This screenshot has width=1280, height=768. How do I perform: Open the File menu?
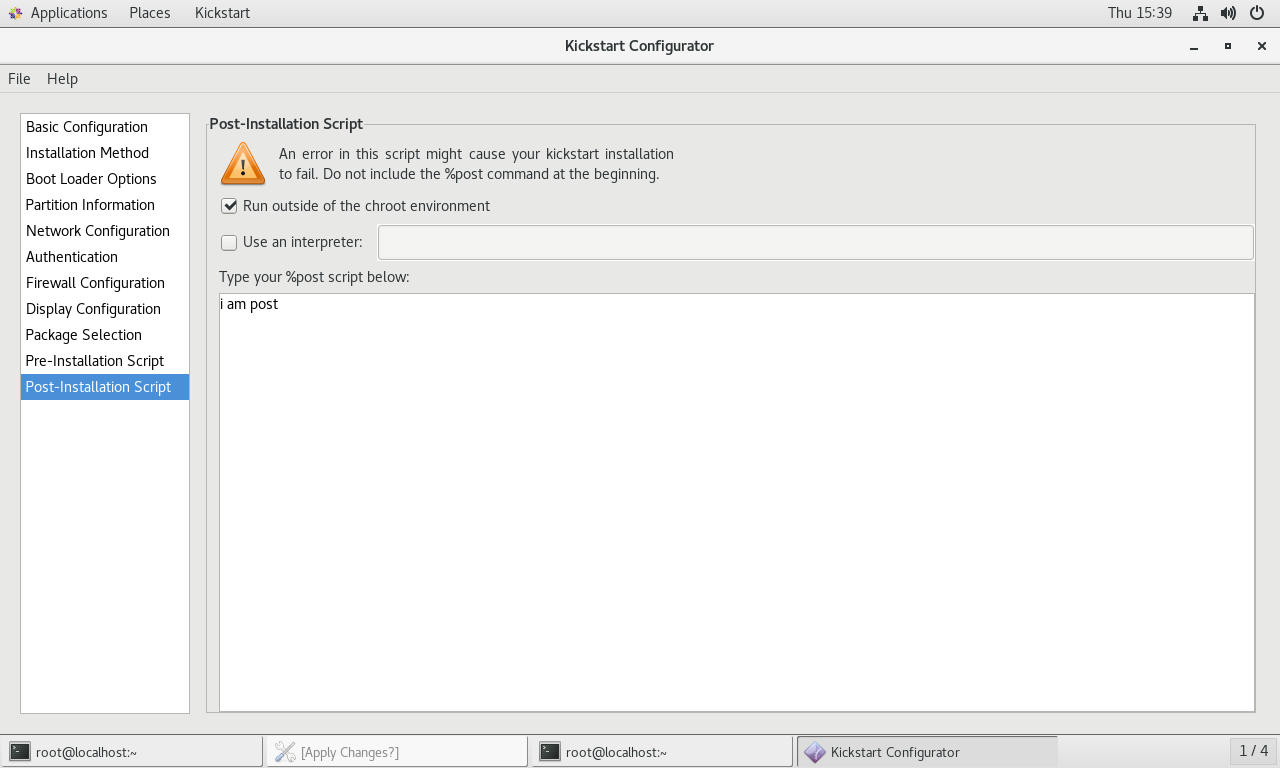19,79
